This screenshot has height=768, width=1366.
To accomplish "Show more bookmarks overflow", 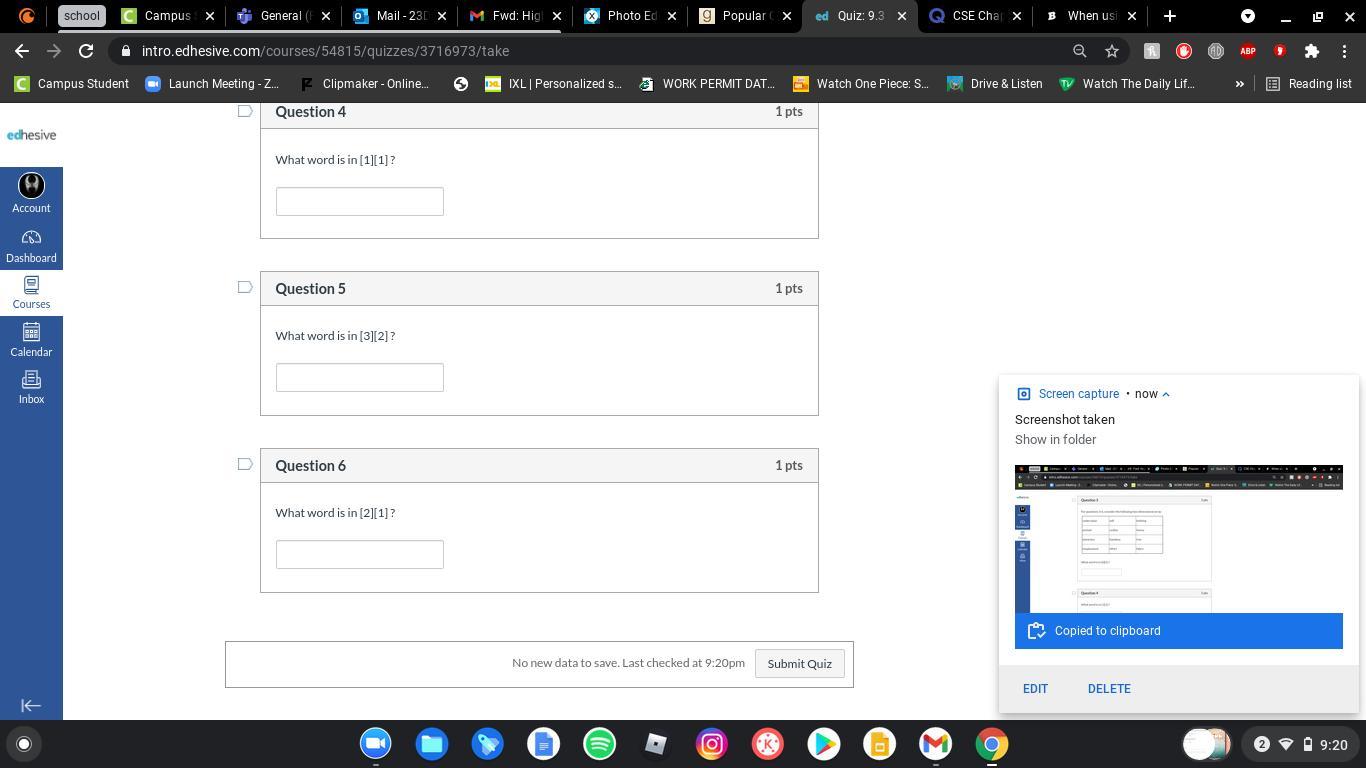I will 1240,84.
